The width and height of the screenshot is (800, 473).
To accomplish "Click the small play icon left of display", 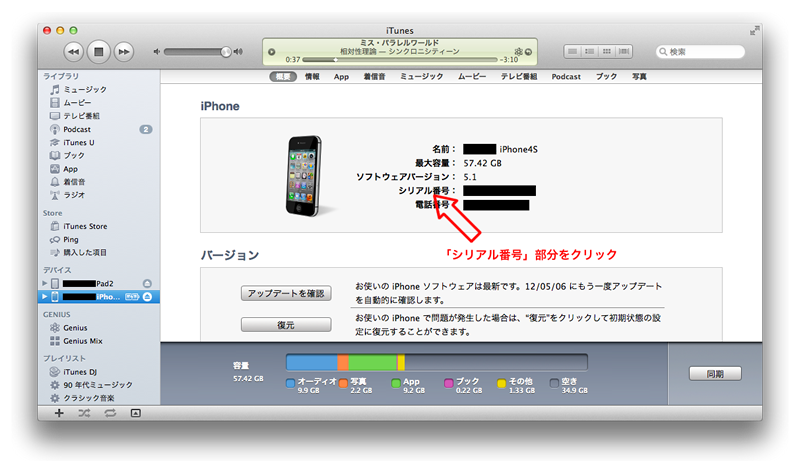I will (x=271, y=52).
